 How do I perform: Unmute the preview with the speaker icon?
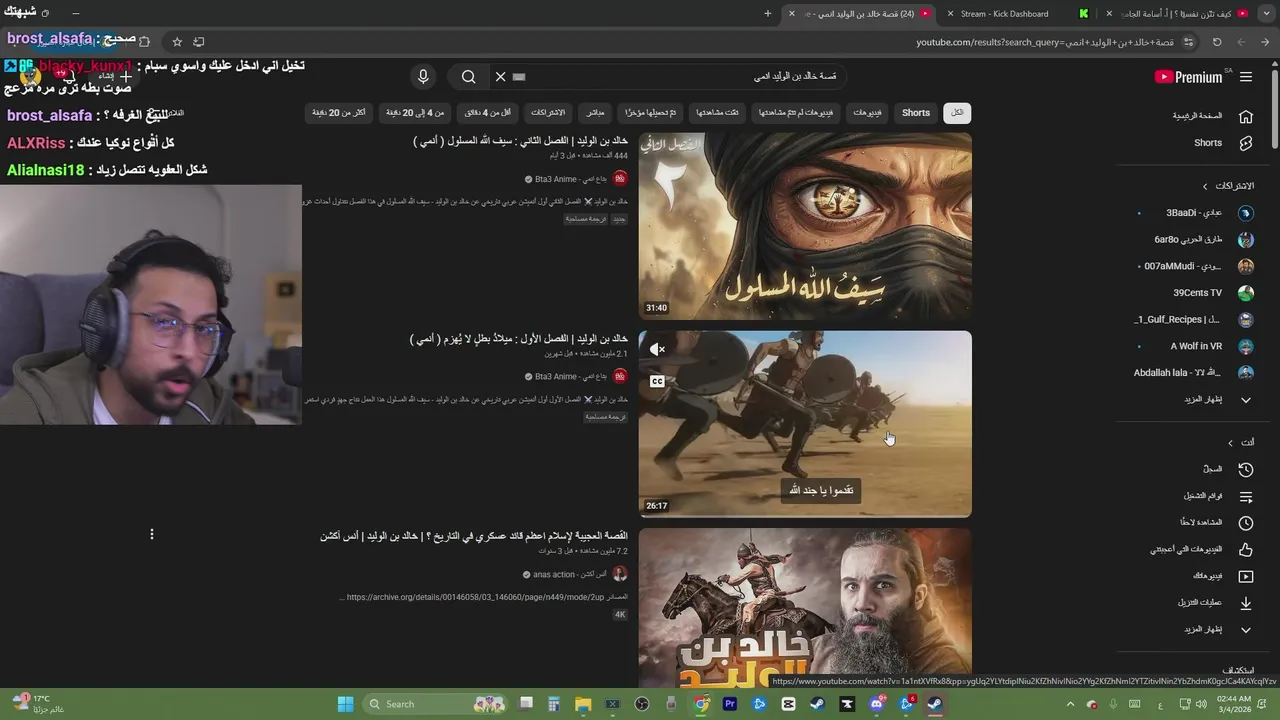(x=657, y=349)
